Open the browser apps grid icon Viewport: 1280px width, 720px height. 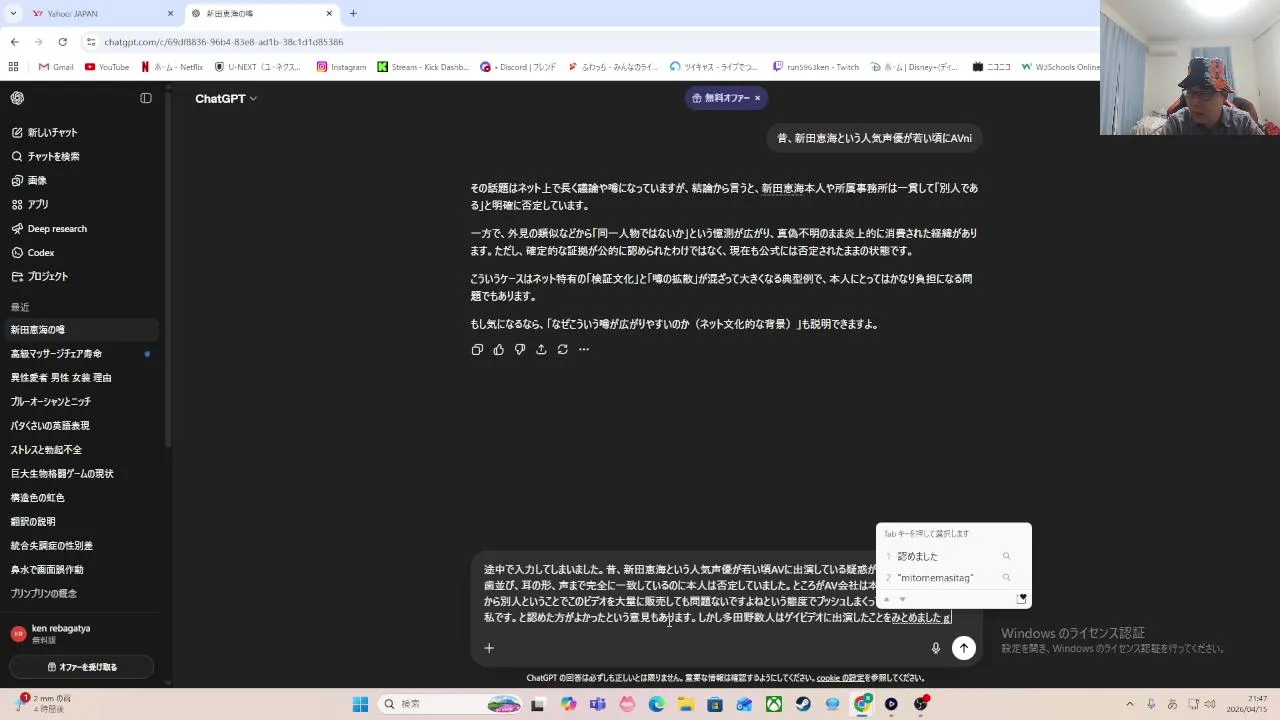(13, 67)
